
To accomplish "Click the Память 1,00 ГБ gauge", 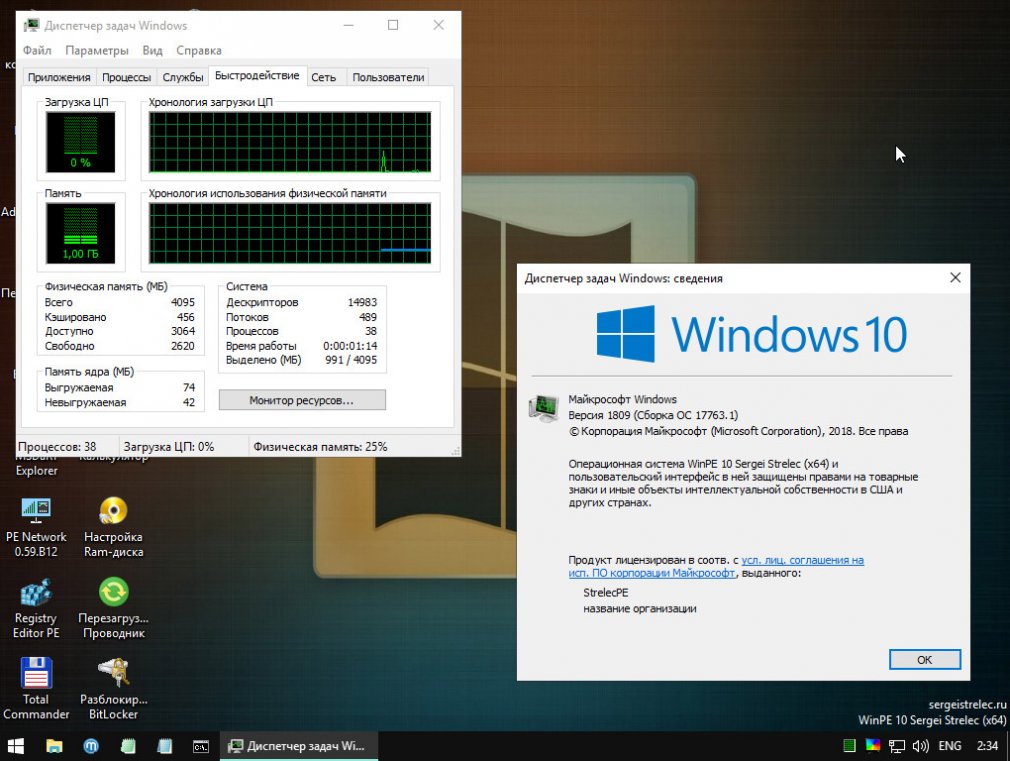I will click(81, 233).
